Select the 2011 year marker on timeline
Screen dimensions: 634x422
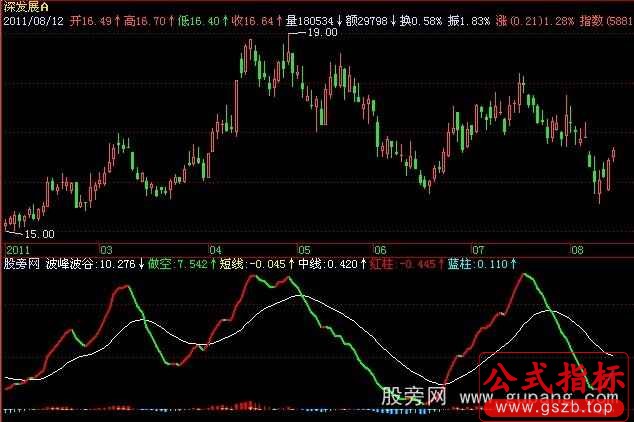click(18, 249)
